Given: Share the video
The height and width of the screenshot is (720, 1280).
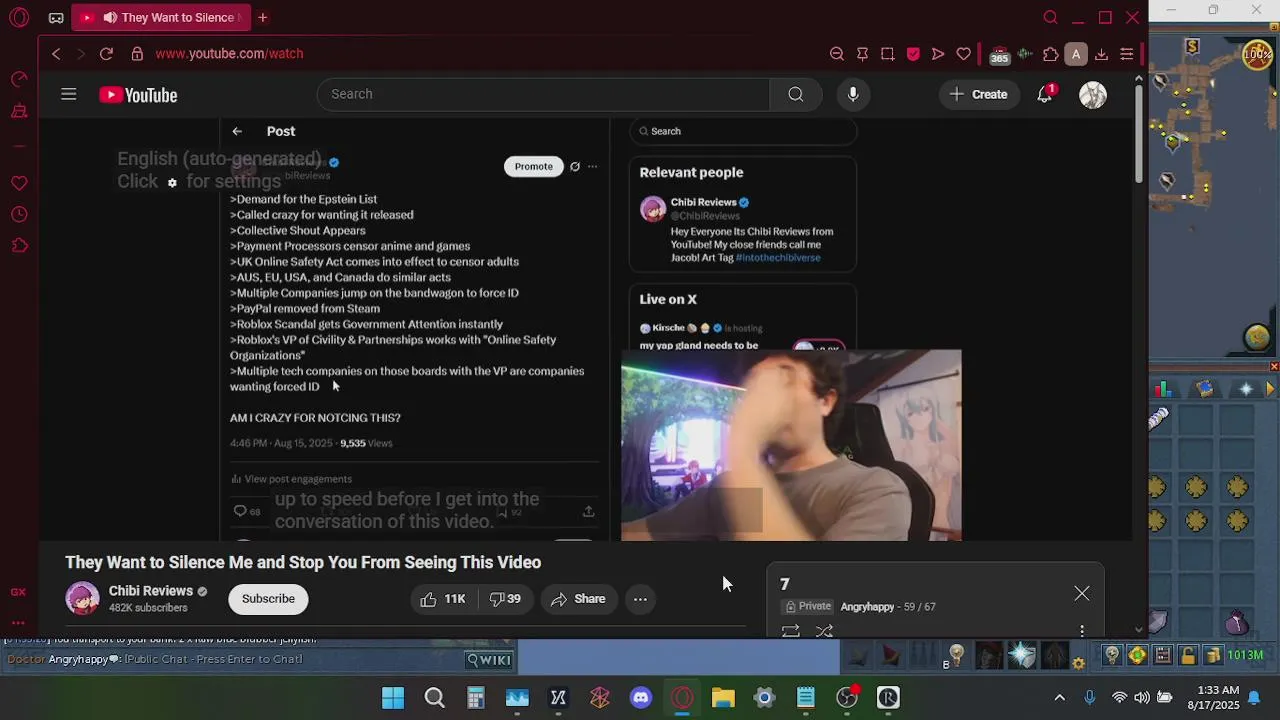Looking at the screenshot, I should tap(578, 599).
